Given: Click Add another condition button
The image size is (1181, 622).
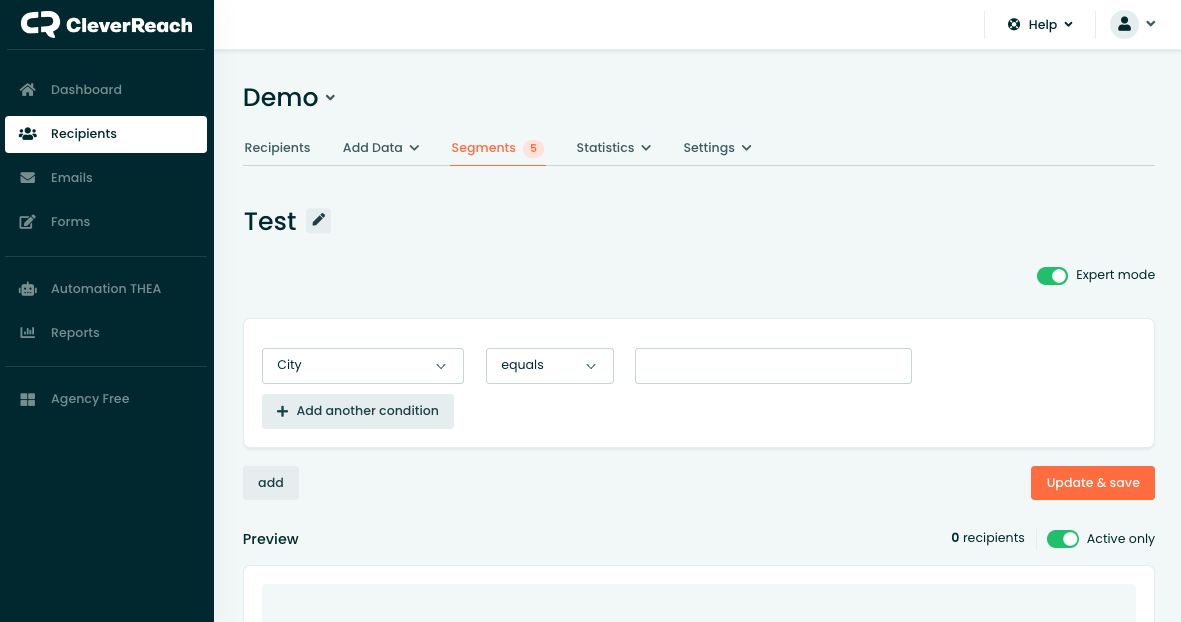Looking at the screenshot, I should pyautogui.click(x=357, y=411).
